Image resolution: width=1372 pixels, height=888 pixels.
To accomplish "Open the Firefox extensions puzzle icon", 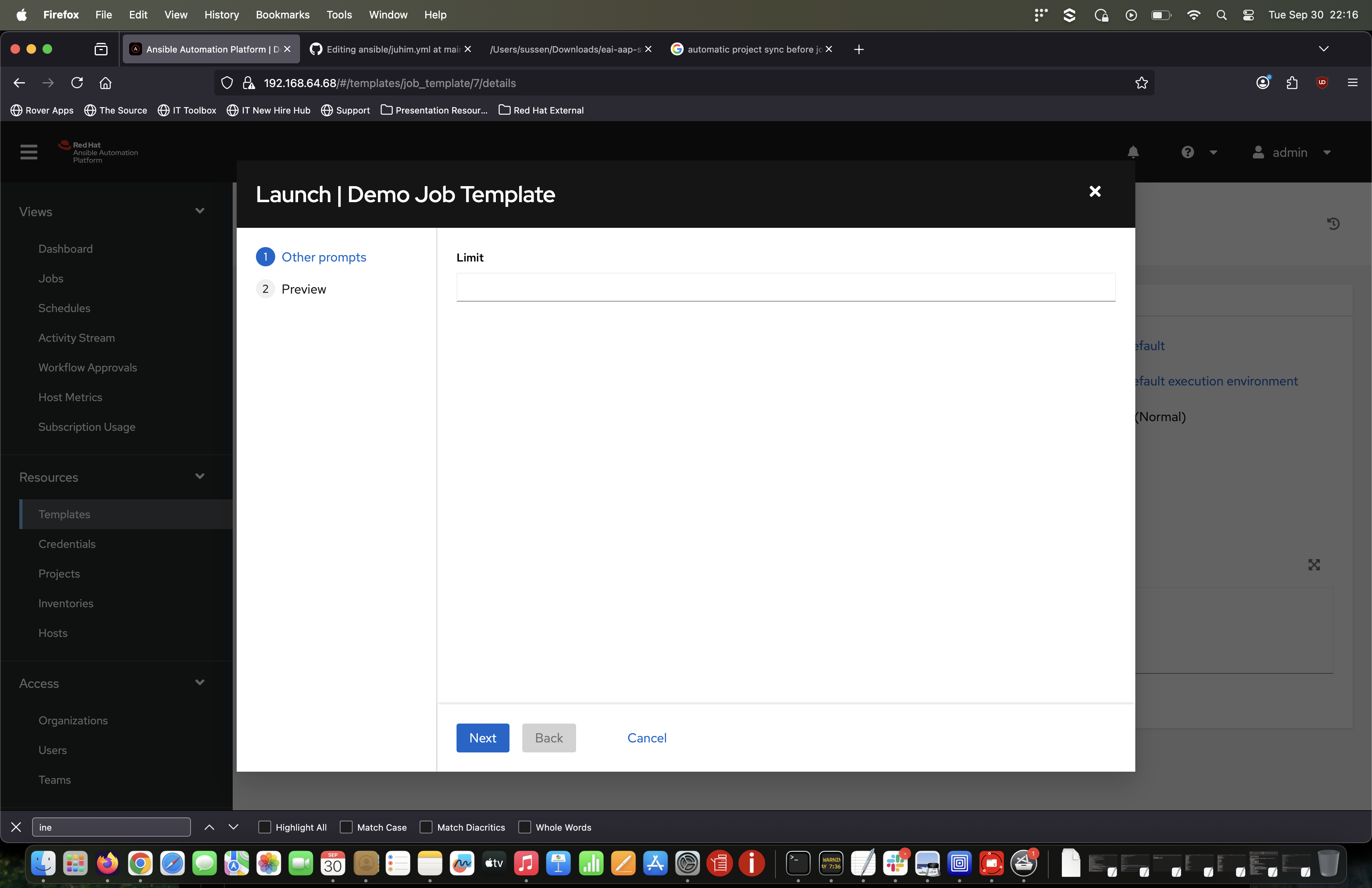I will (x=1292, y=83).
